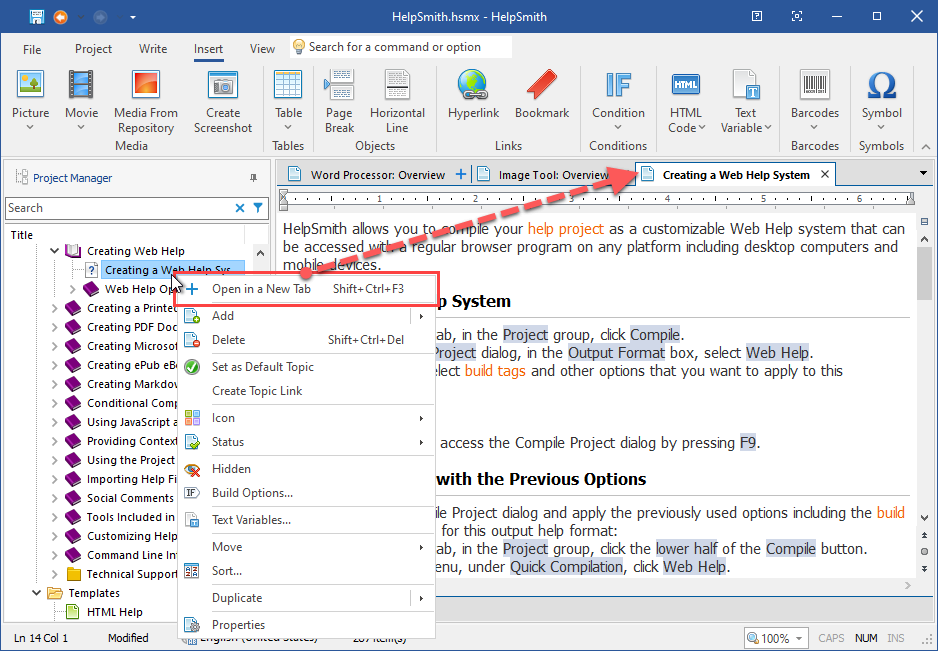Click the plus icon to add a tab

pyautogui.click(x=461, y=174)
